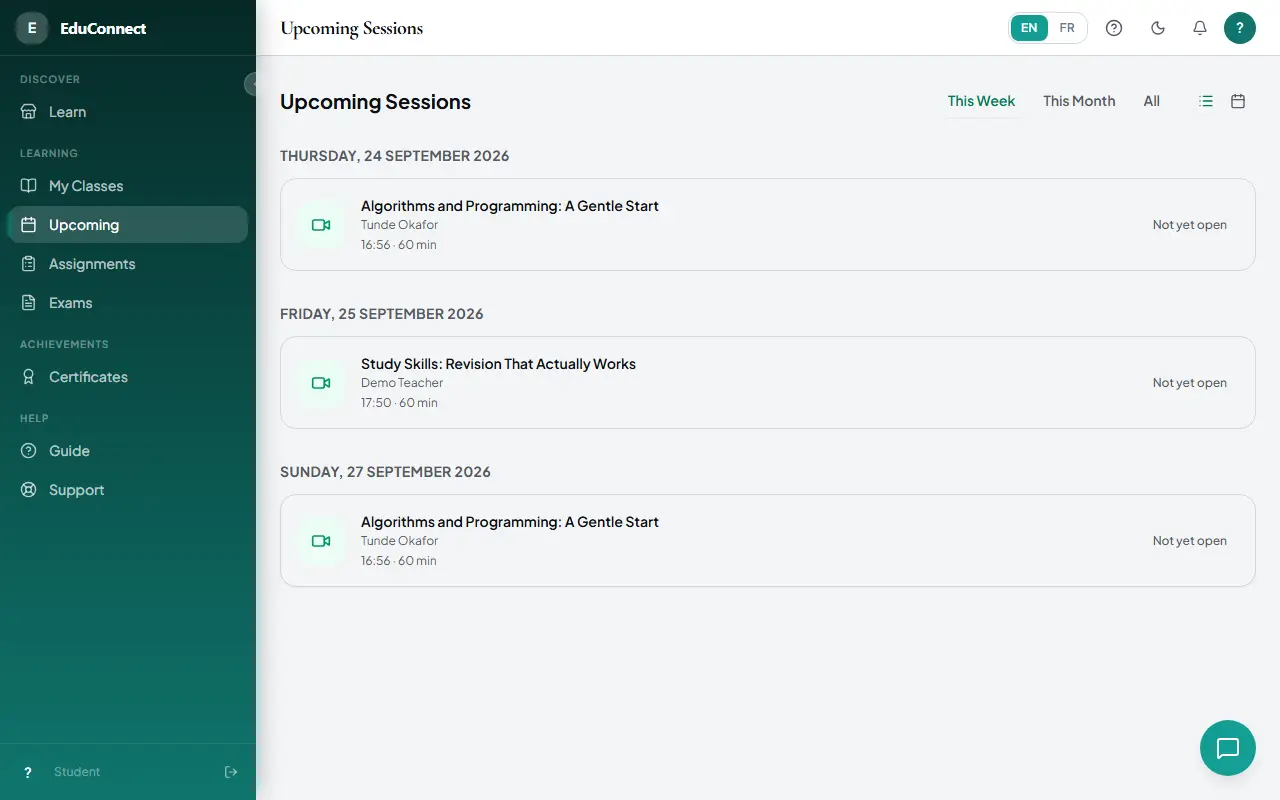This screenshot has height=800, width=1280.
Task: Open the Upcoming sidebar item
Action: 128,225
